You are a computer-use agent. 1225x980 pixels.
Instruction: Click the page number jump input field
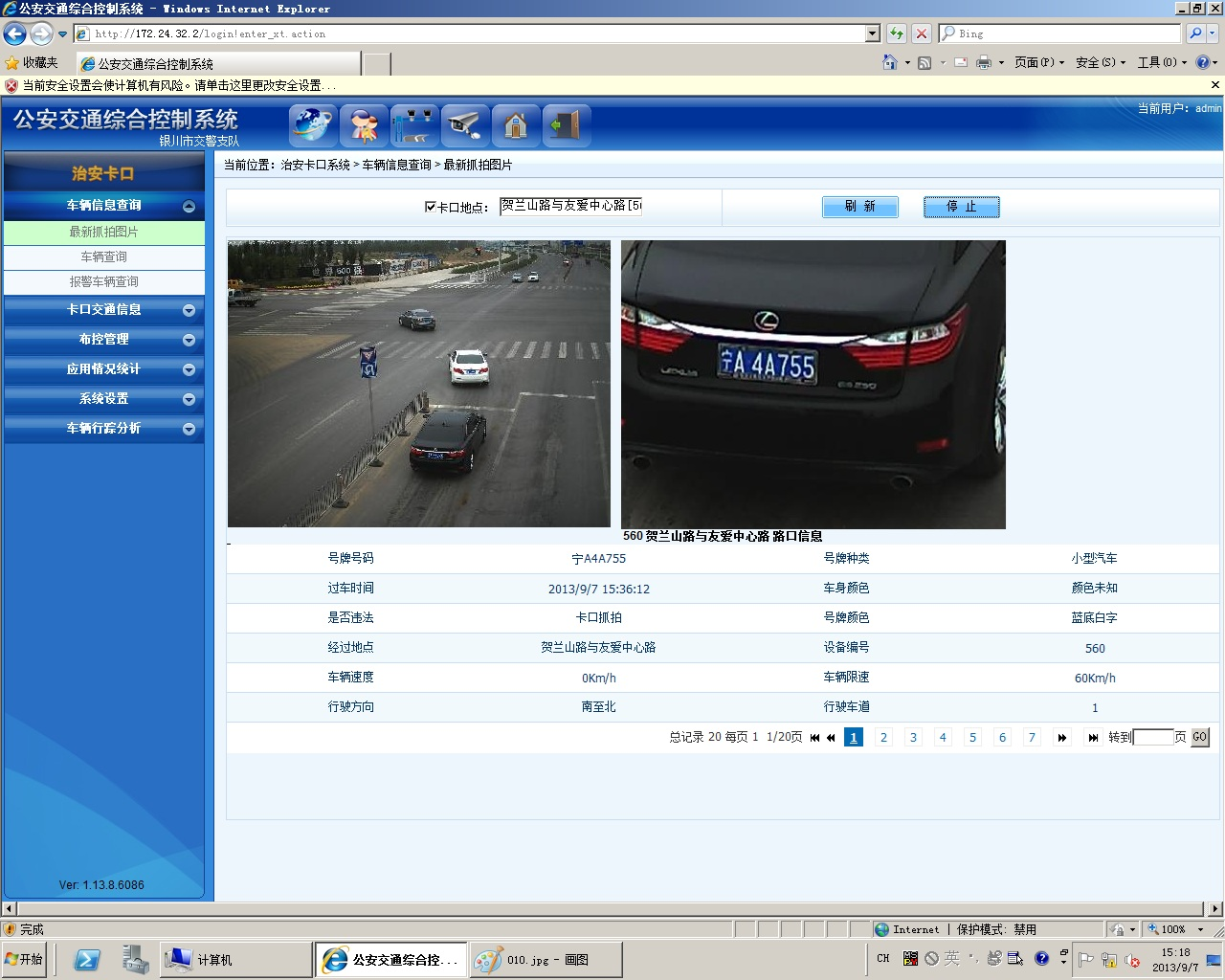[1153, 737]
